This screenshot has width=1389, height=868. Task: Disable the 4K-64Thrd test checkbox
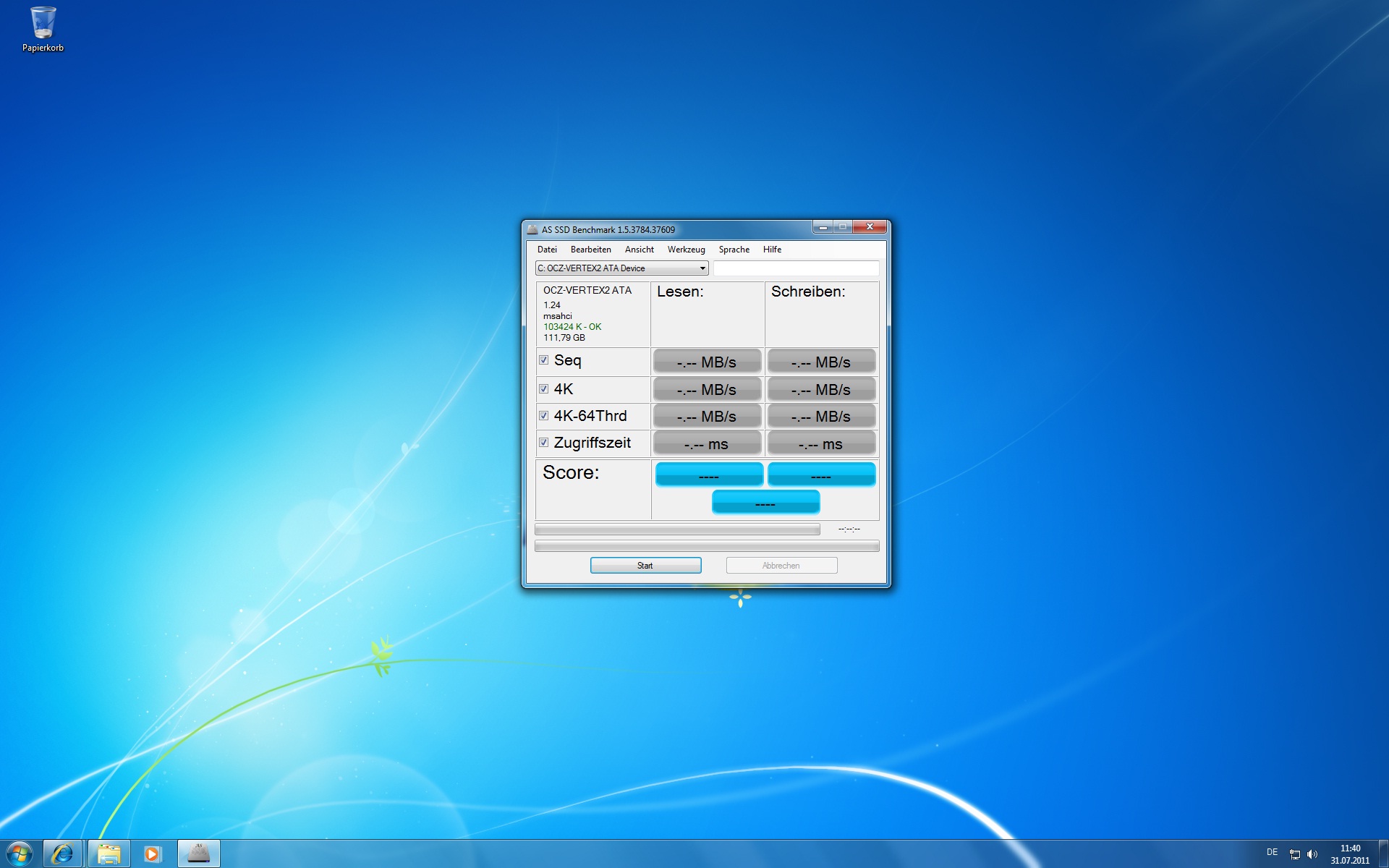pos(543,415)
